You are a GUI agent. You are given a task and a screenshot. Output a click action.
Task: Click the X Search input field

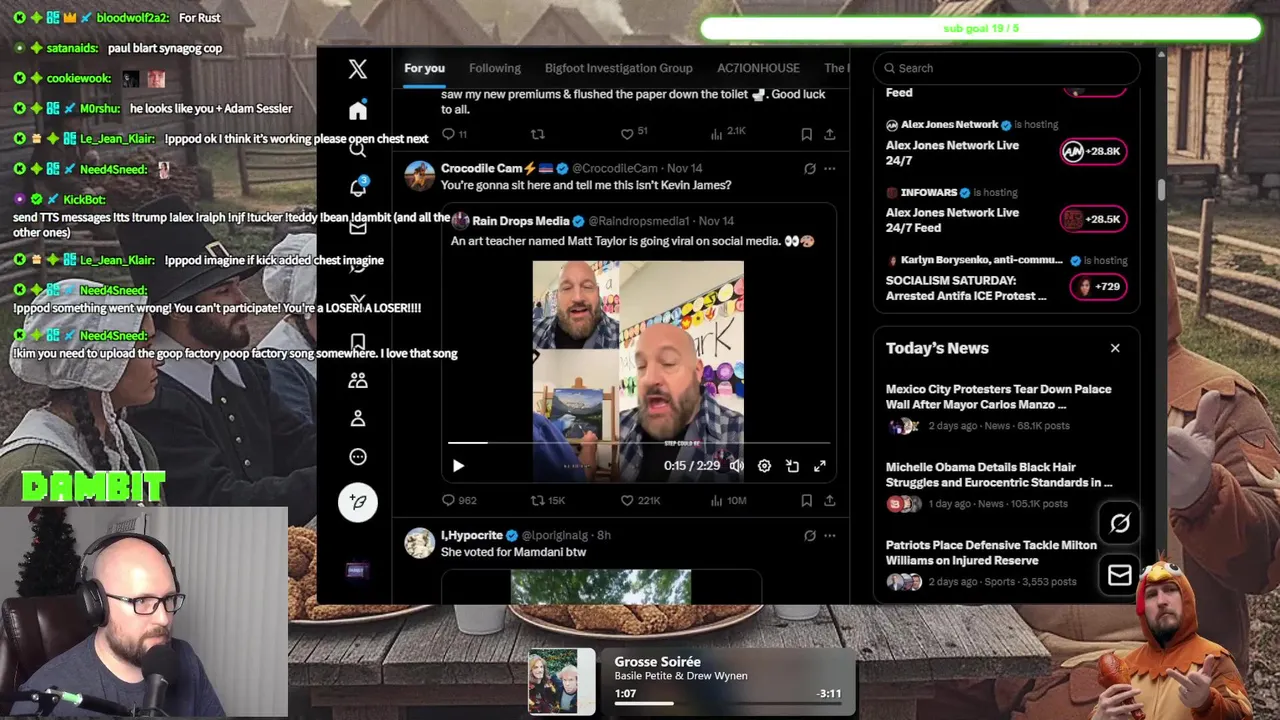1006,68
